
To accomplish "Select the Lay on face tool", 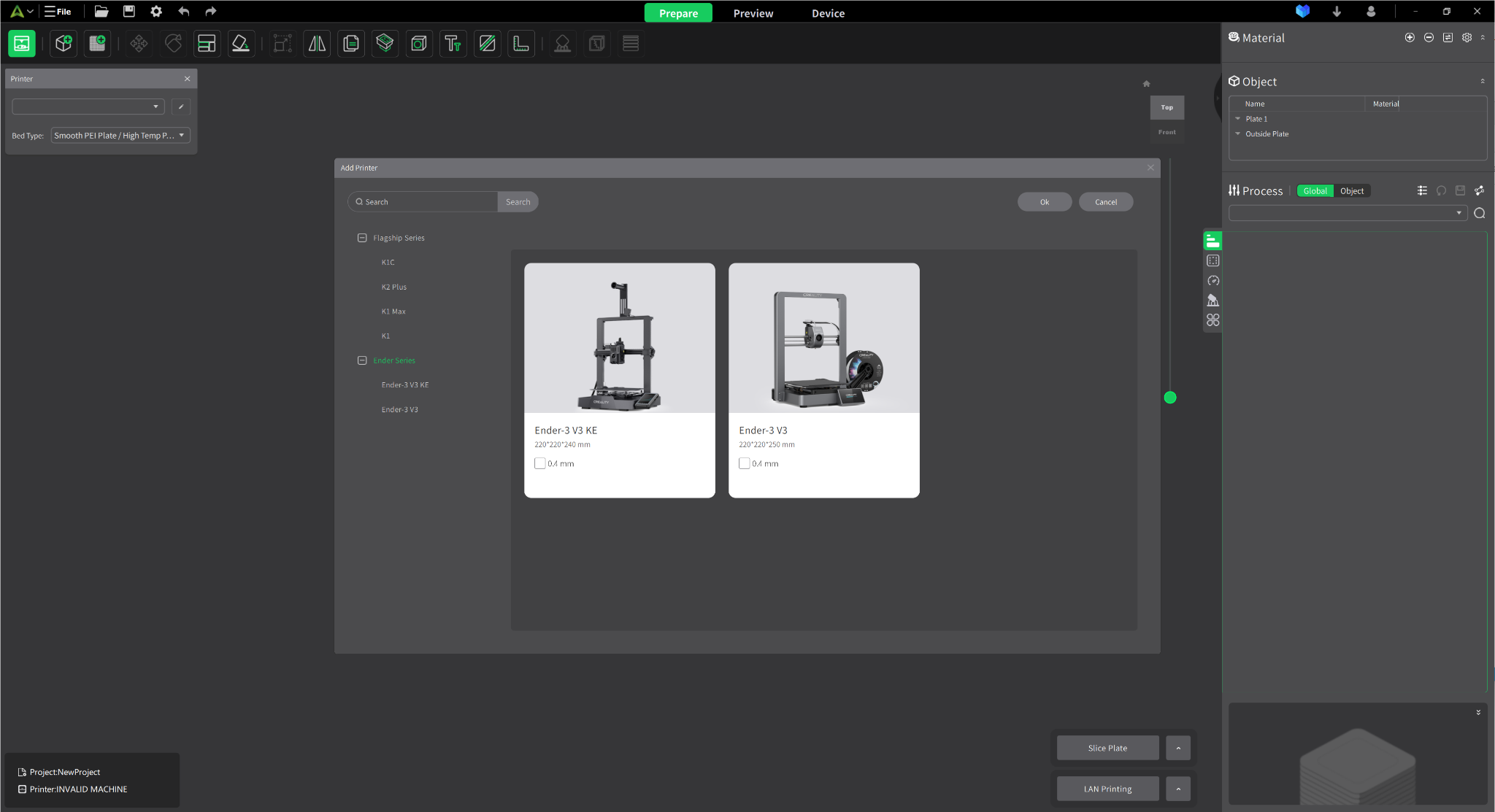I will coord(241,44).
